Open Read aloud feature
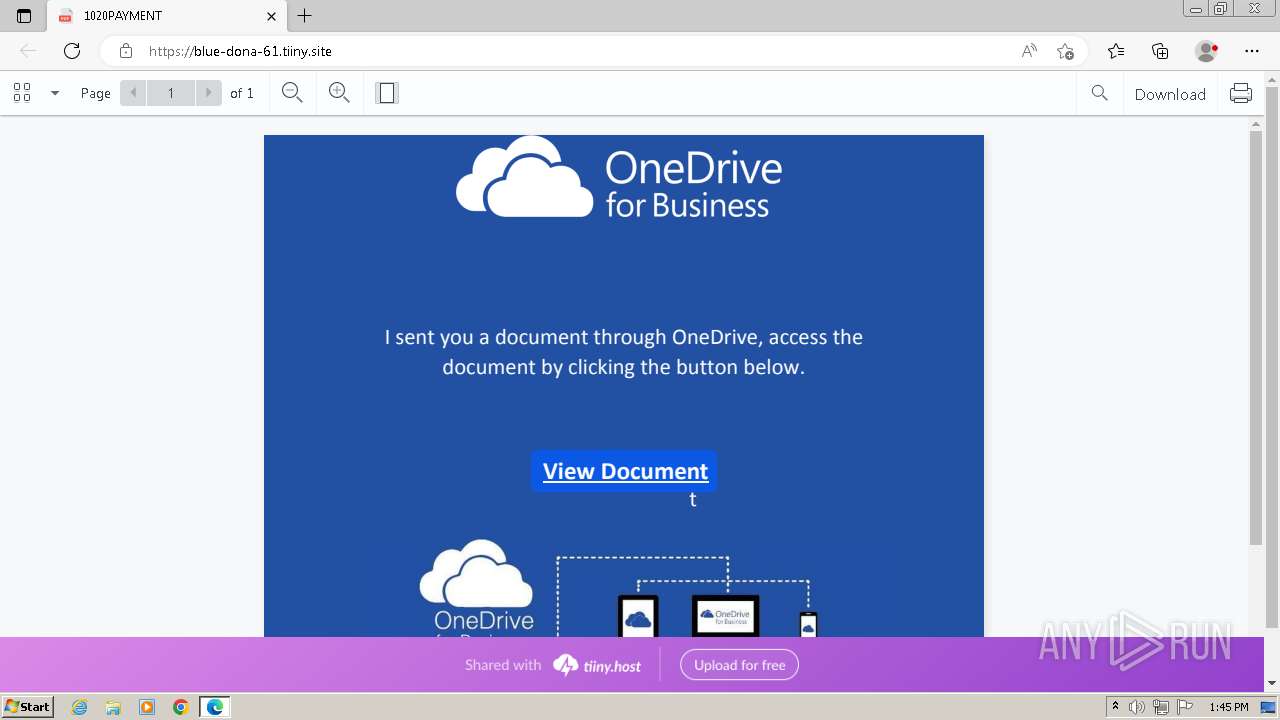This screenshot has width=1280, height=720. point(1029,51)
